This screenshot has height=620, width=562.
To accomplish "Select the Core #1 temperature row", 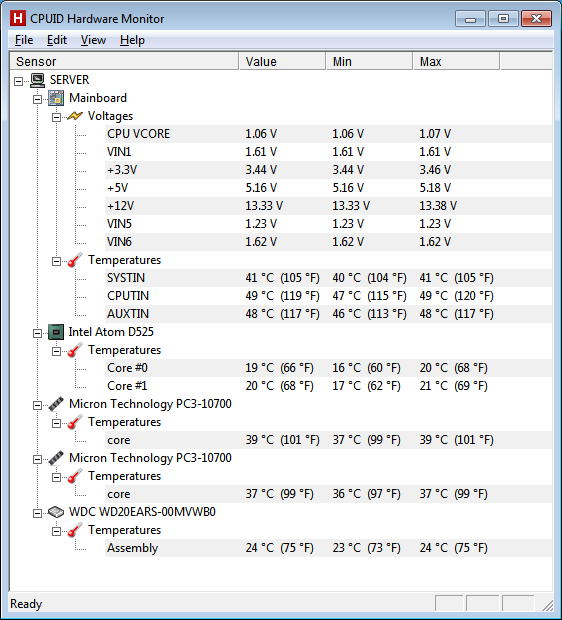I will pyautogui.click(x=328, y=386).
